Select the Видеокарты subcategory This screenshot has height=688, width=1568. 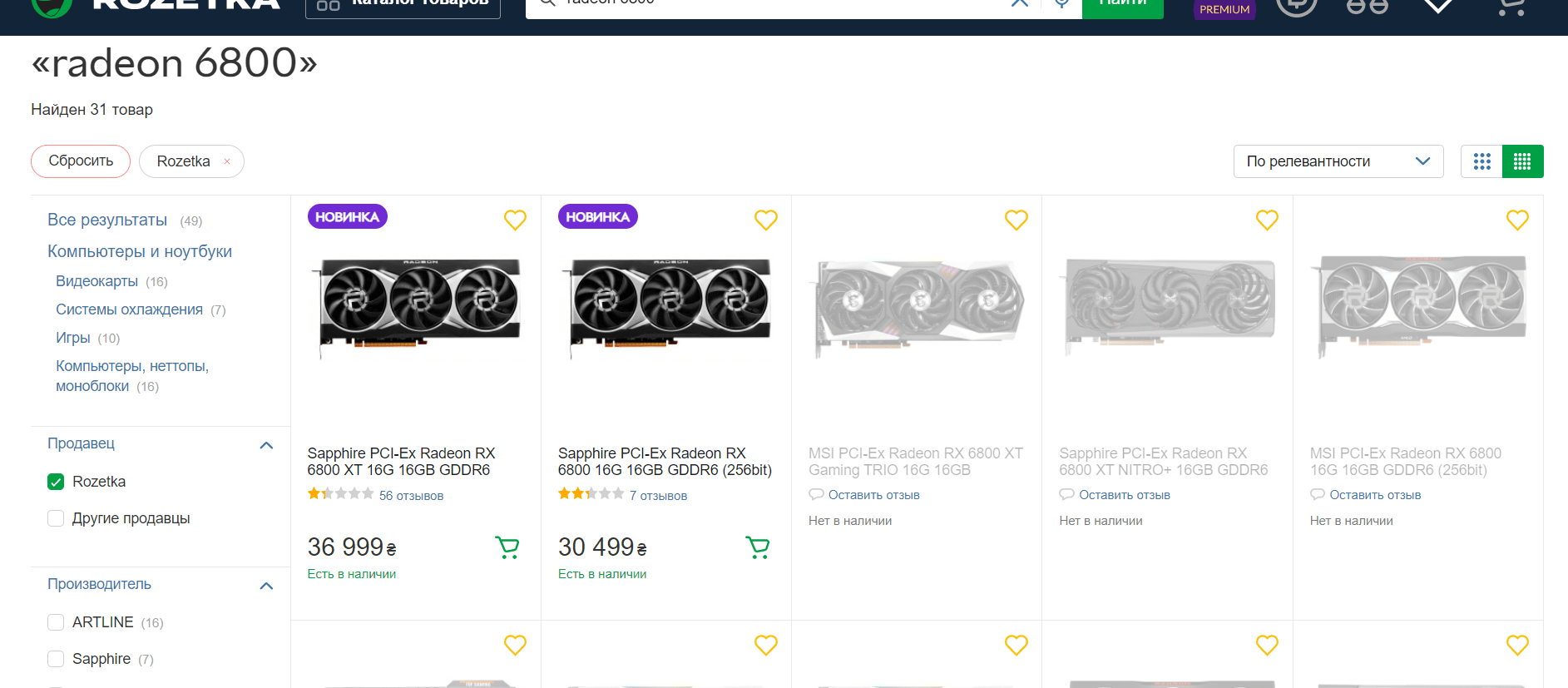tap(96, 281)
